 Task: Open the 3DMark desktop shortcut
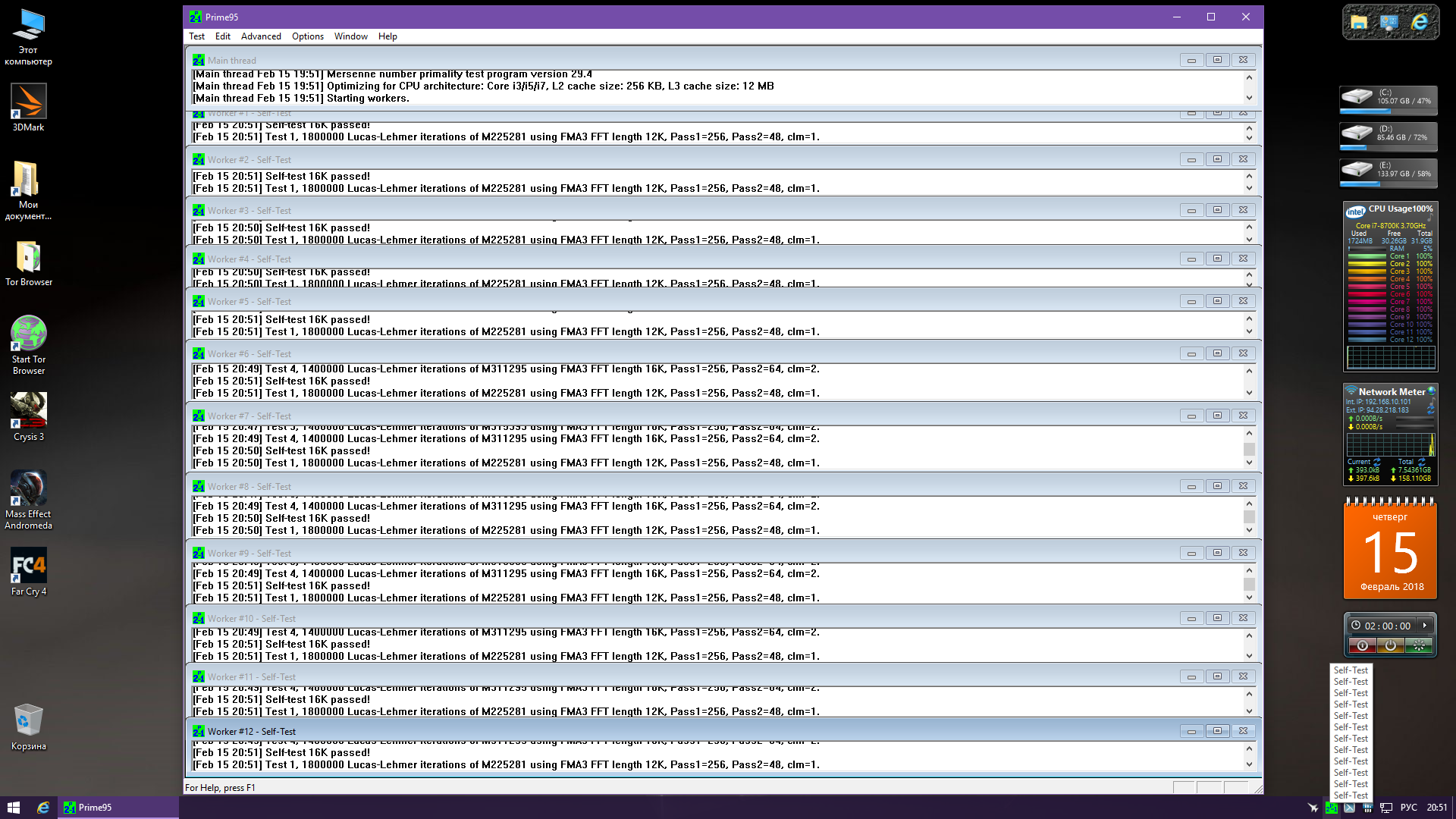point(28,102)
